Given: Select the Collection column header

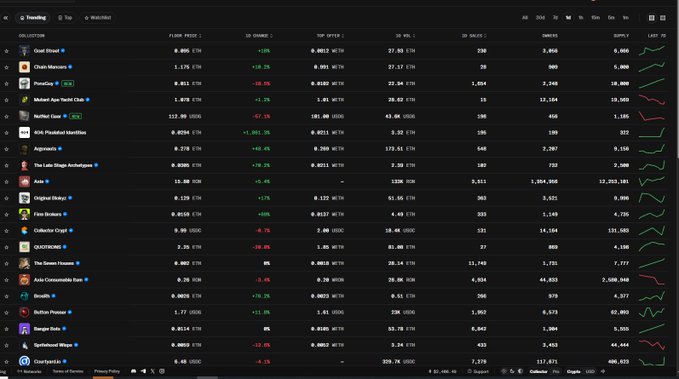Looking at the screenshot, I should tap(32, 36).
